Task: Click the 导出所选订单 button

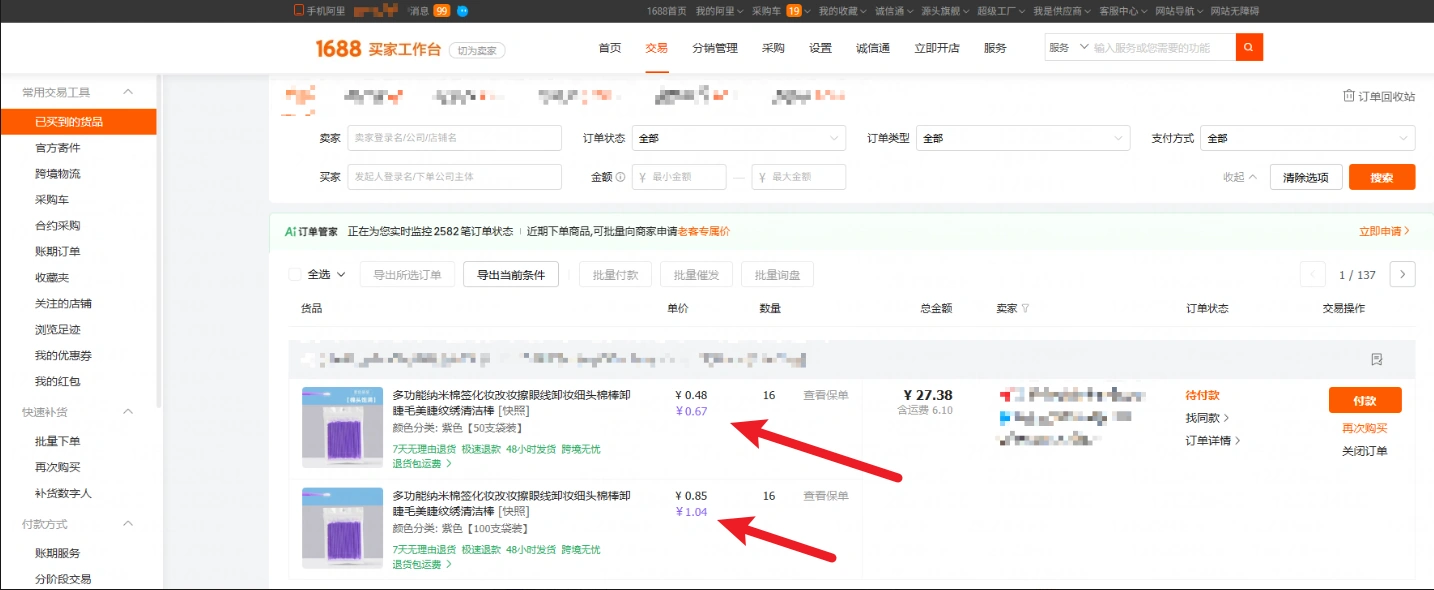Action: point(407,274)
